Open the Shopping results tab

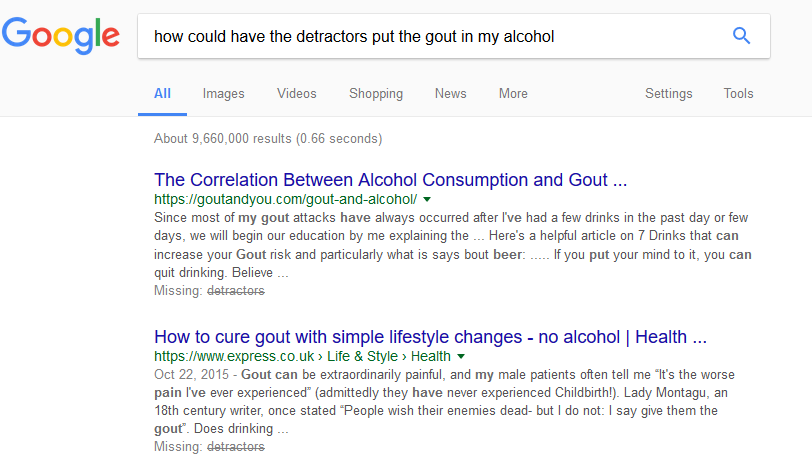click(x=376, y=94)
